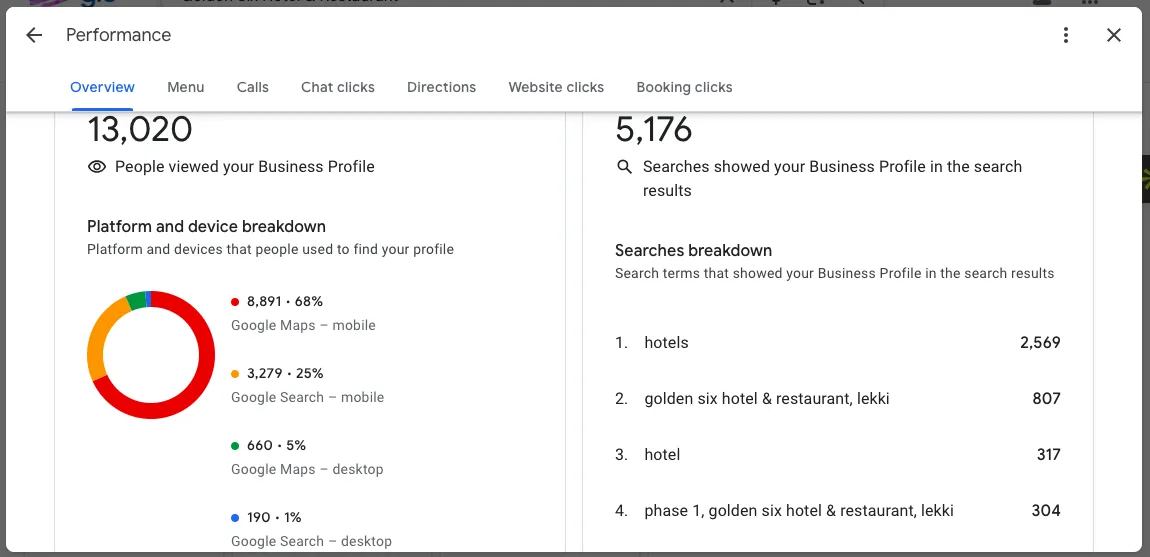Select the 'golden six hotel & restaurant, lekki' term
The image size is (1150, 557).
766,399
